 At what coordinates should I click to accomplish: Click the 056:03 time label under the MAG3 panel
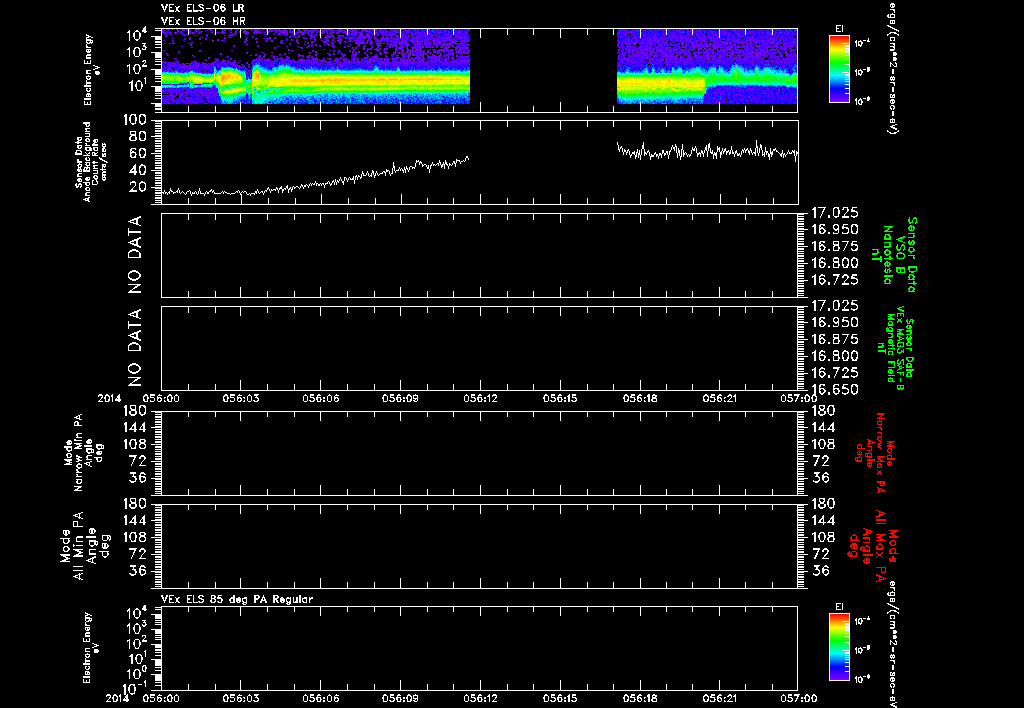click(x=241, y=398)
